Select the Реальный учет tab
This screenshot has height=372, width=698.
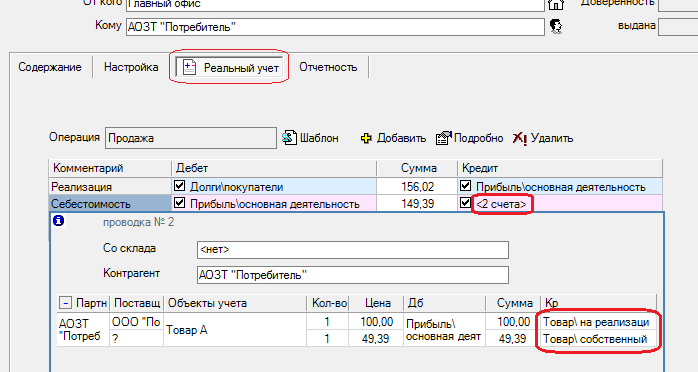tap(229, 68)
